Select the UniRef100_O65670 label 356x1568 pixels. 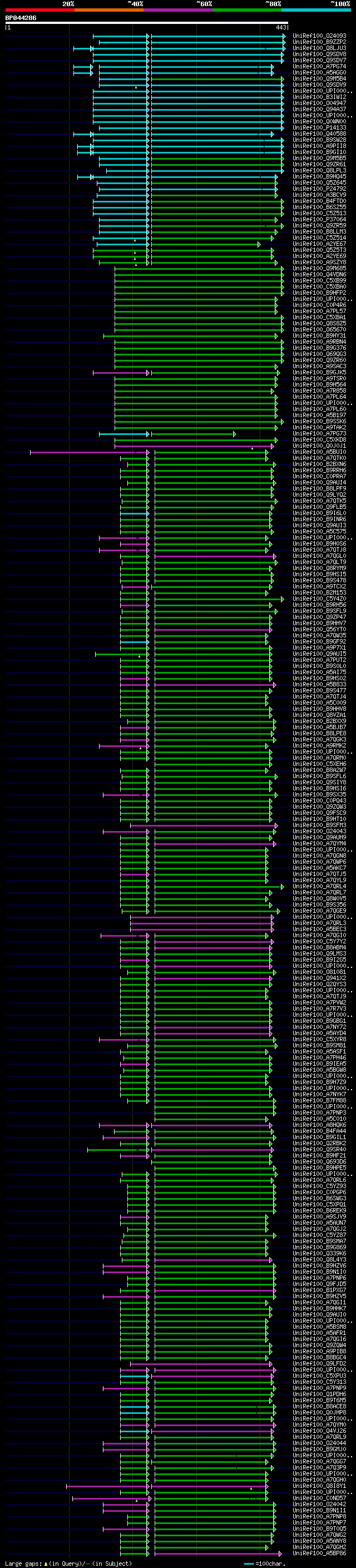point(319,329)
